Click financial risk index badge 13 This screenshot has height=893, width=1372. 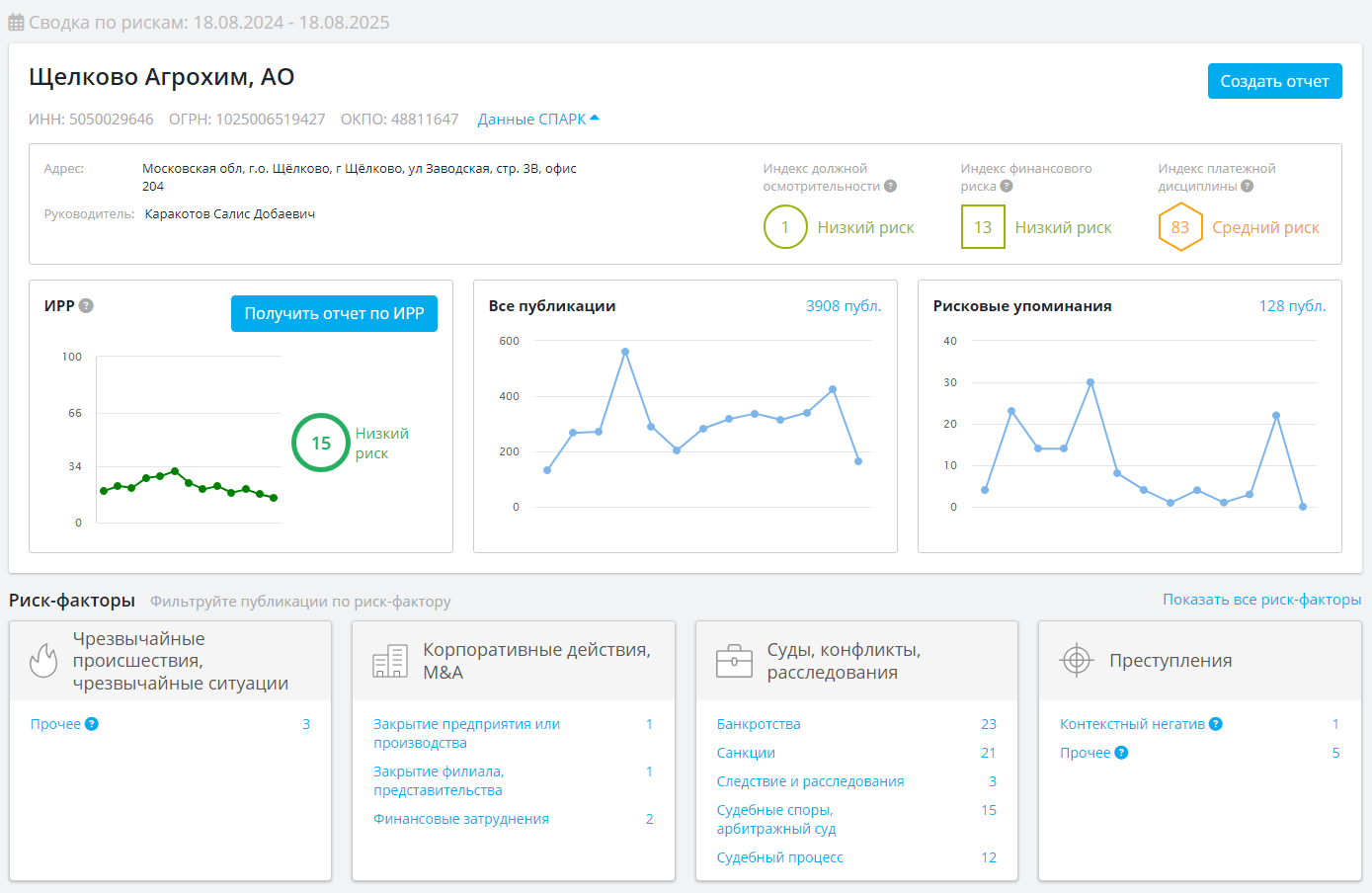[983, 227]
